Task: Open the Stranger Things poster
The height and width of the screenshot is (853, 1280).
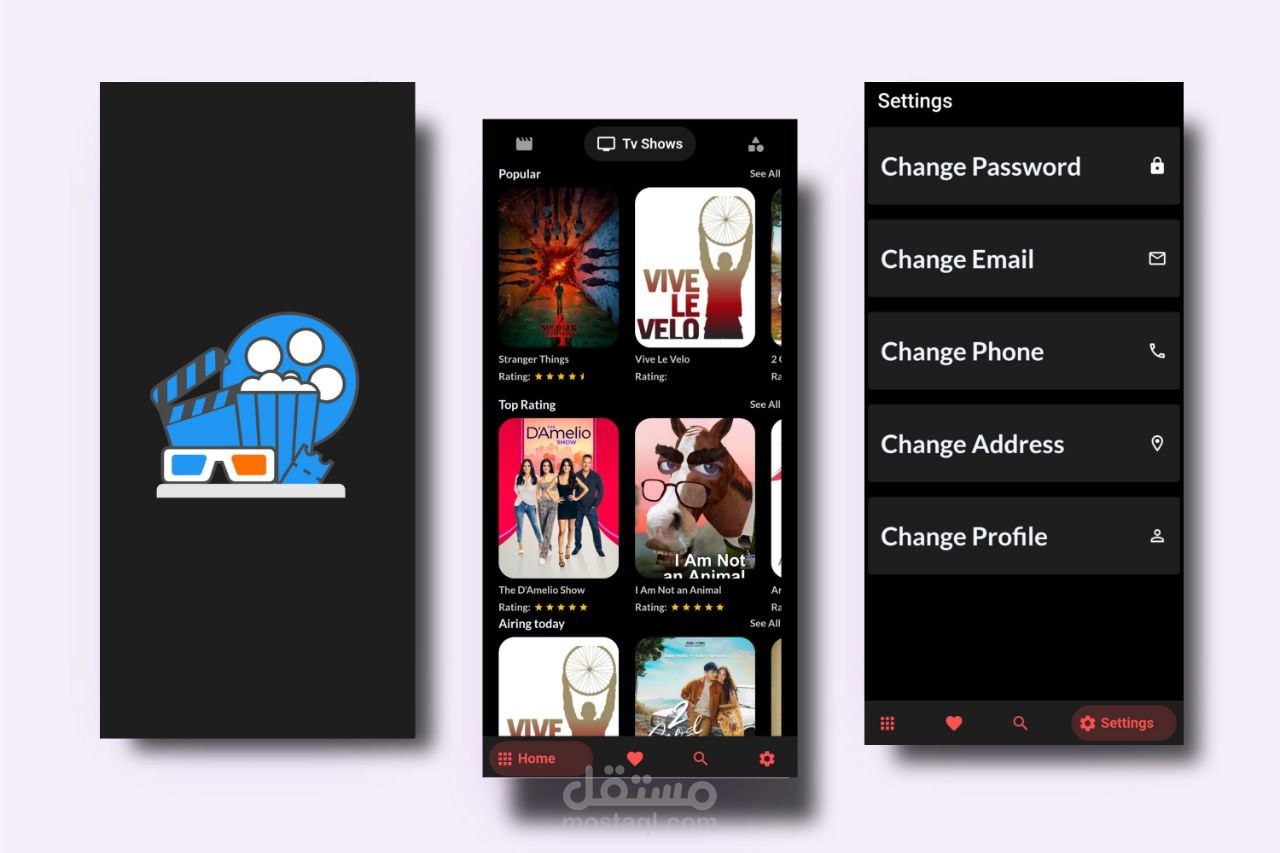Action: 559,268
